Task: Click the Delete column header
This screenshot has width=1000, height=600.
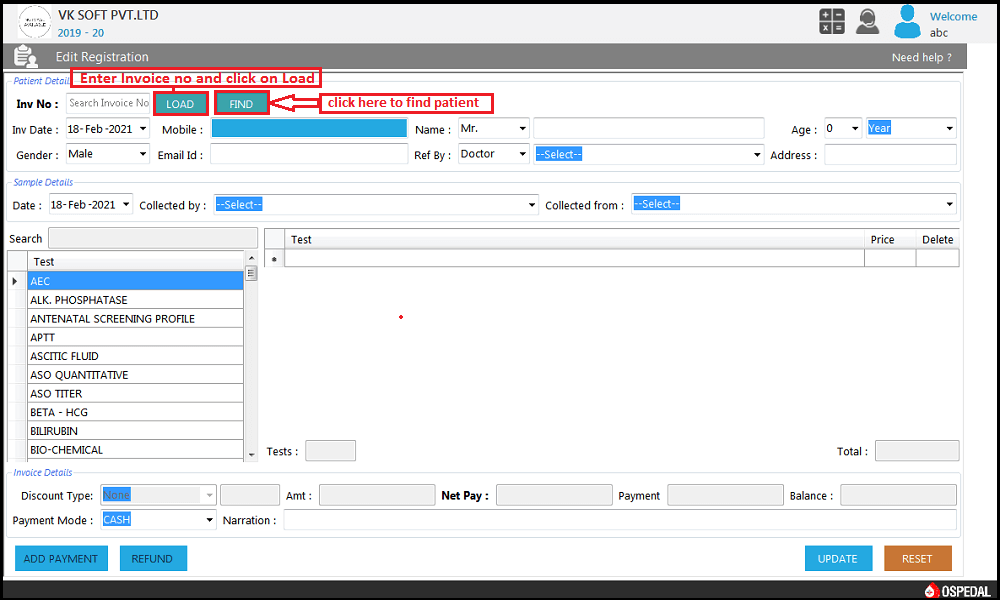Action: pos(938,239)
